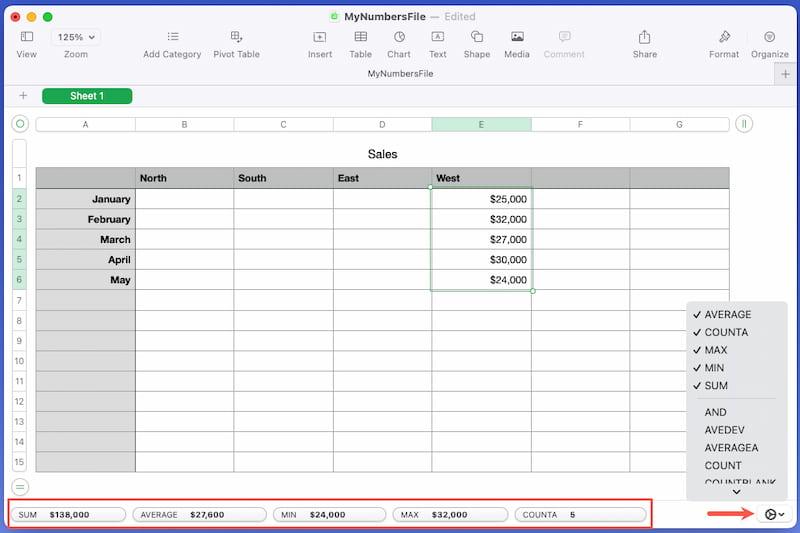Select the Sheet 1 tab
This screenshot has width=800, height=533.
click(87, 96)
